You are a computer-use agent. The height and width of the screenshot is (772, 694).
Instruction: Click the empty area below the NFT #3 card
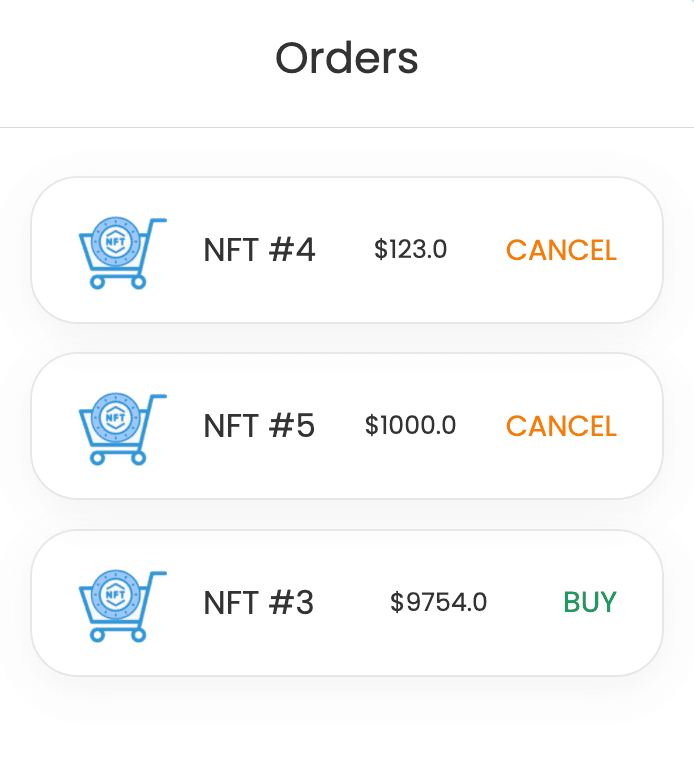pyautogui.click(x=347, y=726)
